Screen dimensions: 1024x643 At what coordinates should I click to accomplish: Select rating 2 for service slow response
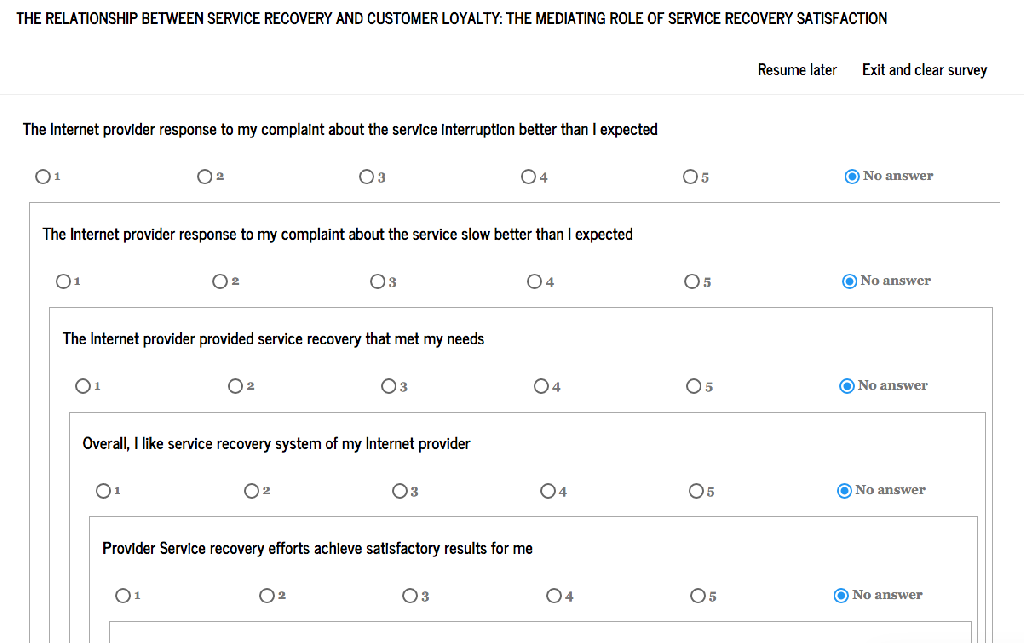point(220,282)
